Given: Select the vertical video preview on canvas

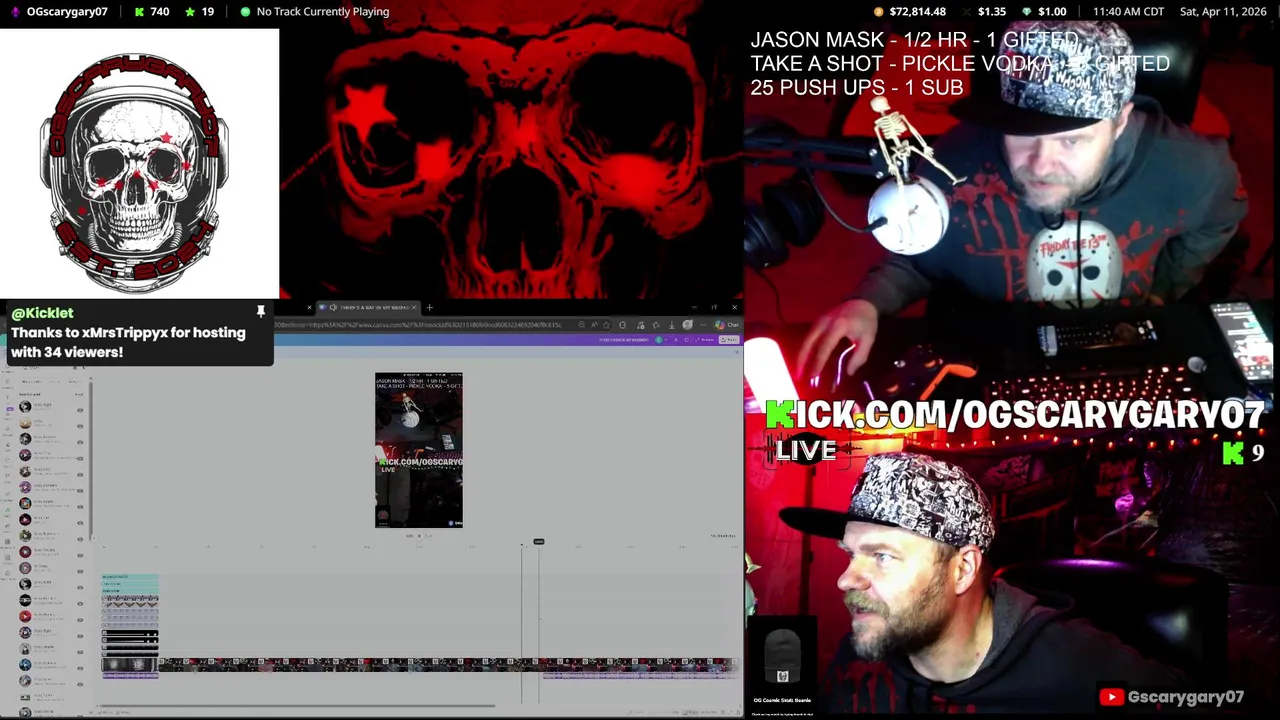Looking at the screenshot, I should click(419, 450).
